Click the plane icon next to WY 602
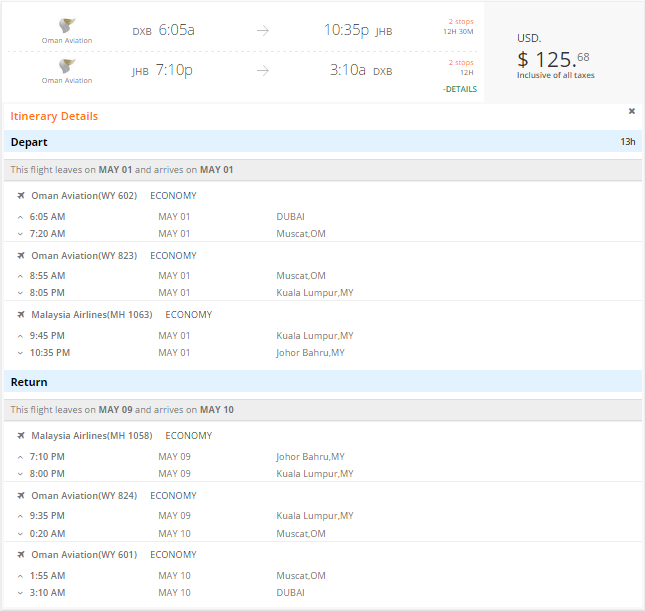The height and width of the screenshot is (611, 645). pyautogui.click(x=21, y=195)
